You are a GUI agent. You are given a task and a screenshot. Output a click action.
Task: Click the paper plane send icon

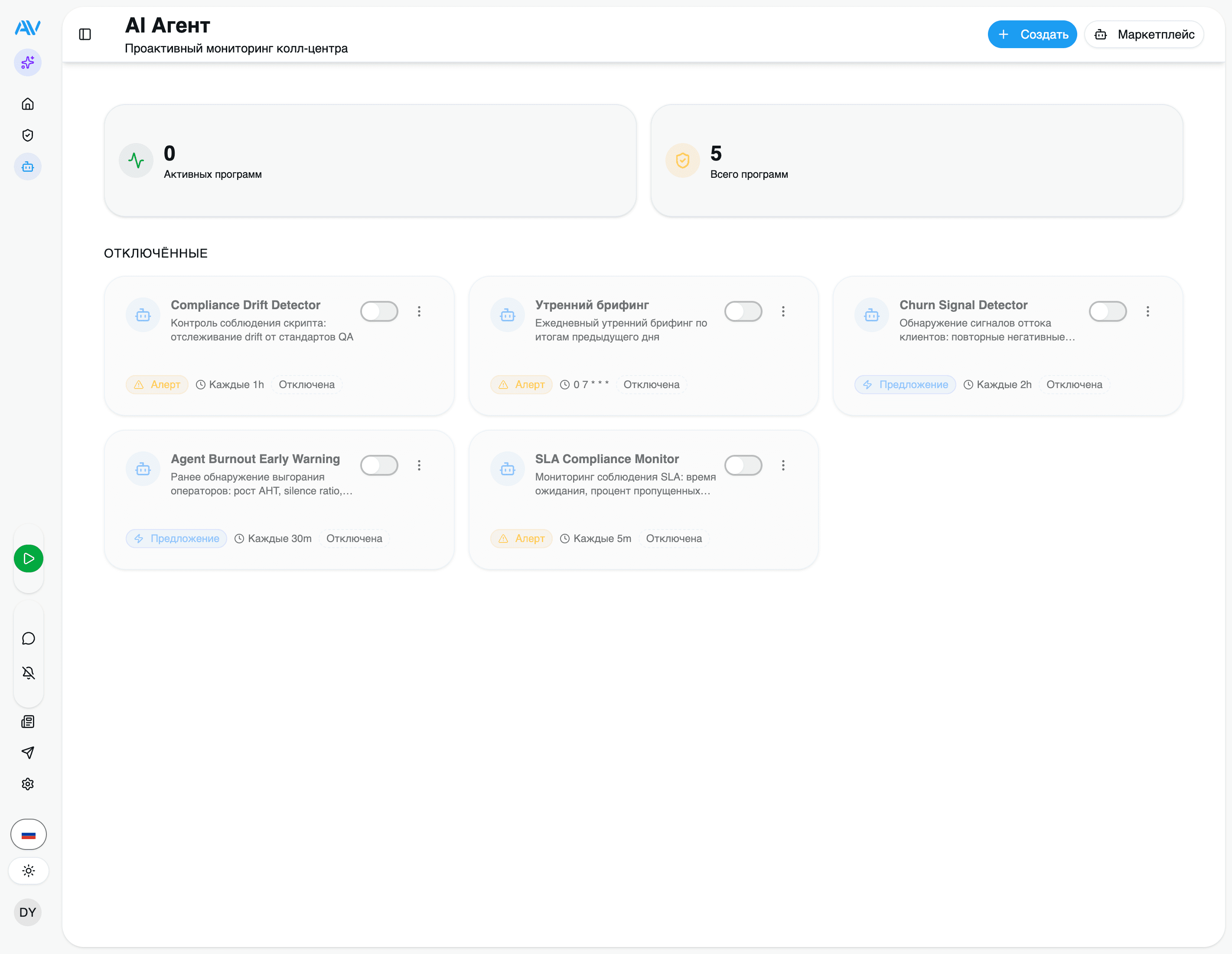pos(28,753)
